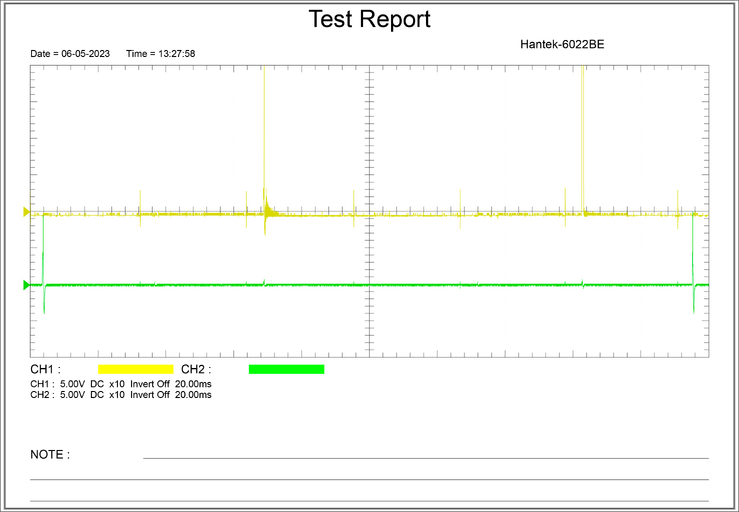Image resolution: width=739 pixels, height=512 pixels.
Task: Click the bottom blank note line
Action: click(369, 501)
